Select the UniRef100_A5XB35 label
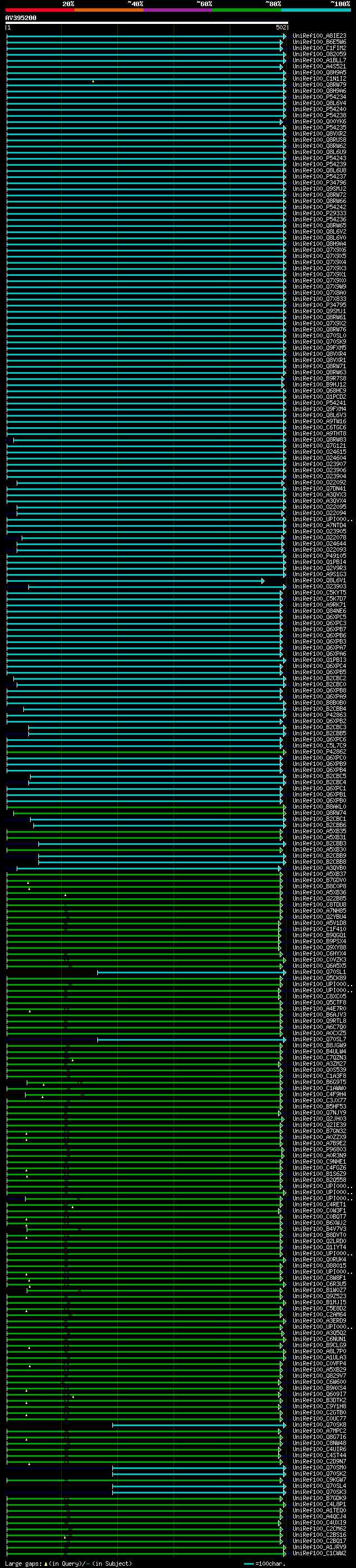This screenshot has height=1568, width=356. (x=319, y=832)
